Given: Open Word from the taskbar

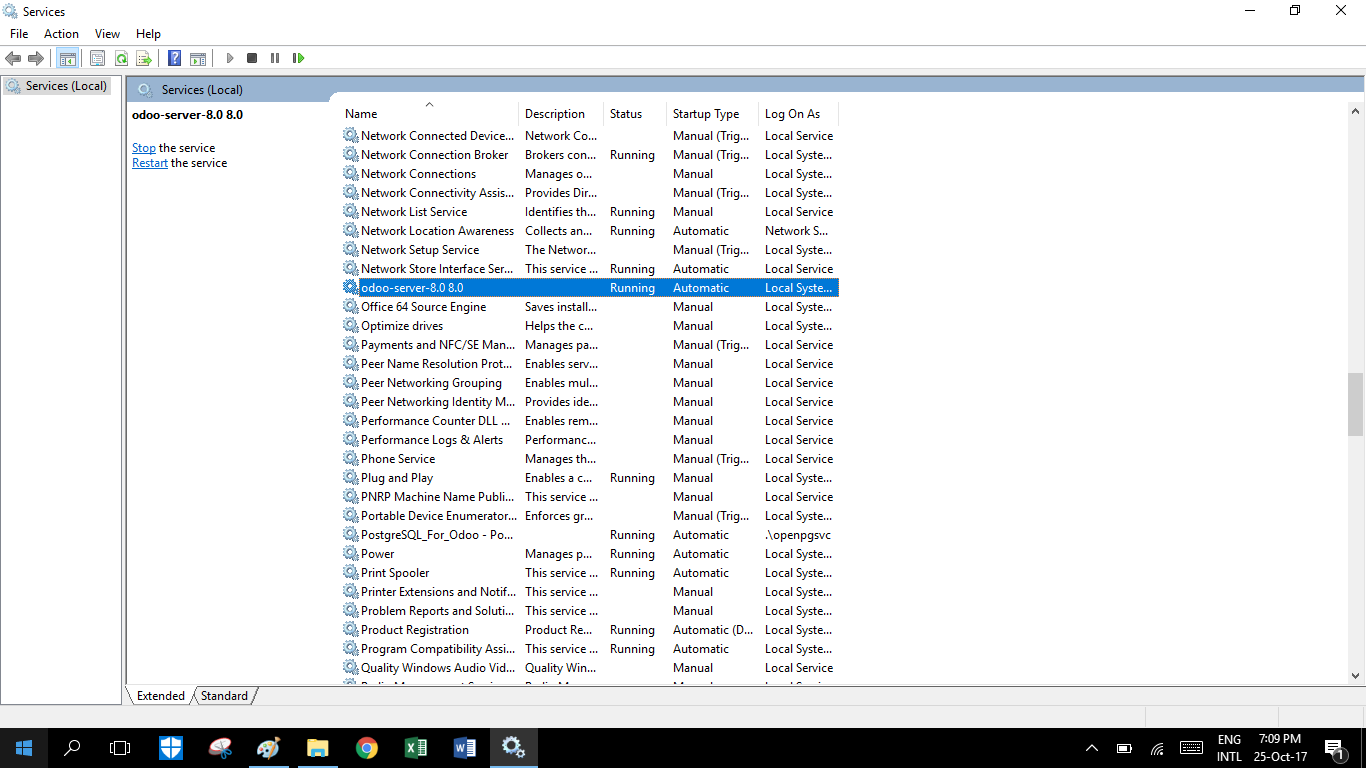Looking at the screenshot, I should coord(464,748).
